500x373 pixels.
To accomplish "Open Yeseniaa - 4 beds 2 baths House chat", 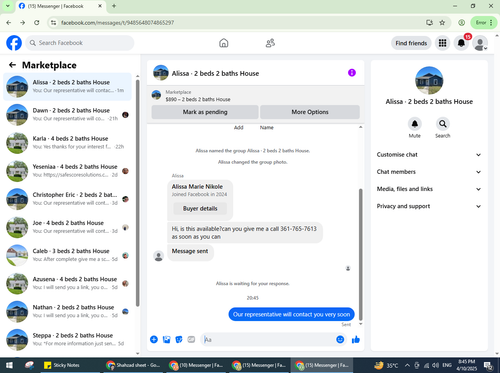I will [x=68, y=171].
